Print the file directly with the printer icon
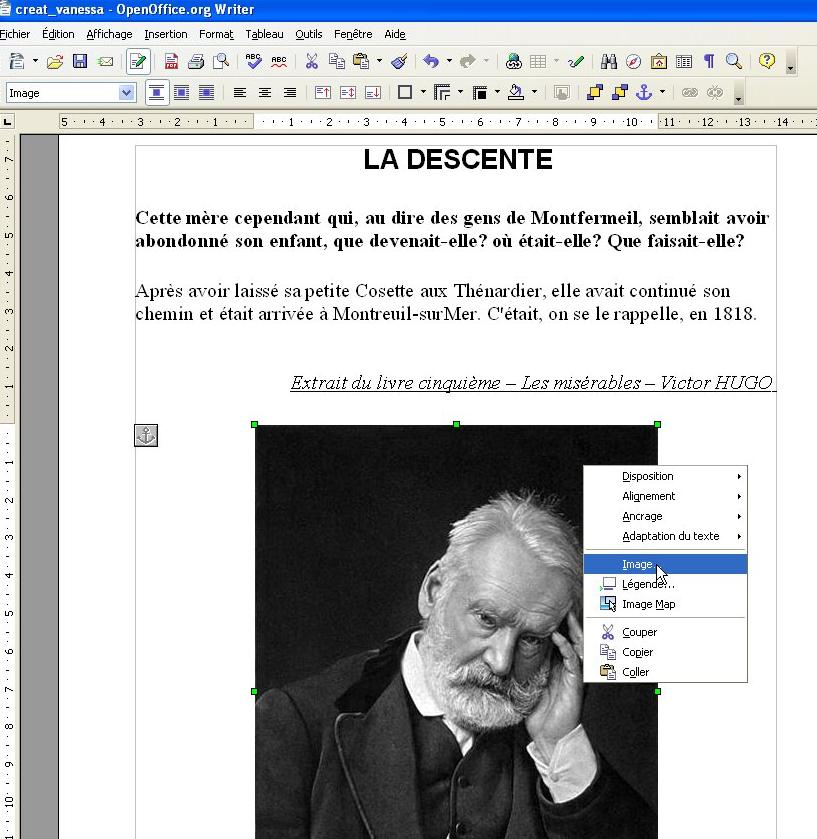 (x=196, y=62)
